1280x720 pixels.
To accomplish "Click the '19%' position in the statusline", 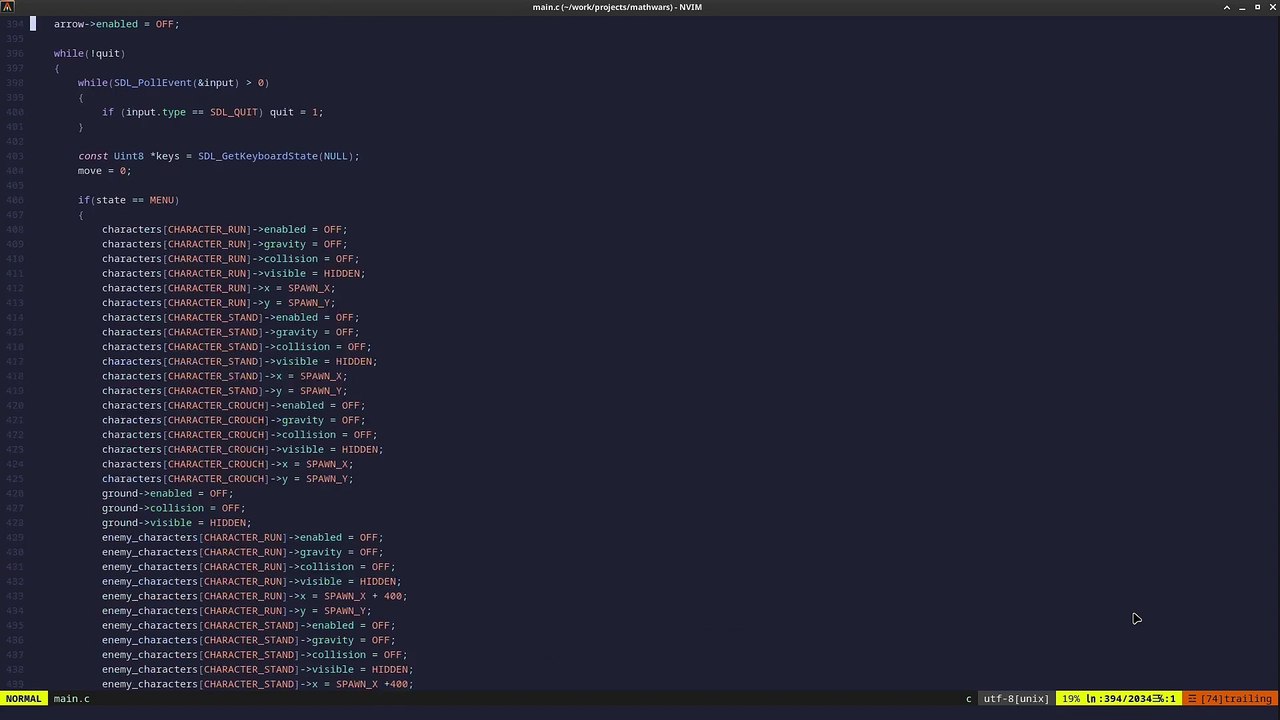I will pyautogui.click(x=1071, y=698).
